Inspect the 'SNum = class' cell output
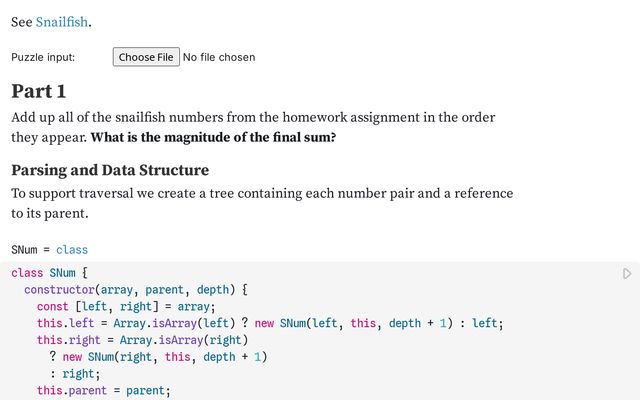 (x=50, y=249)
